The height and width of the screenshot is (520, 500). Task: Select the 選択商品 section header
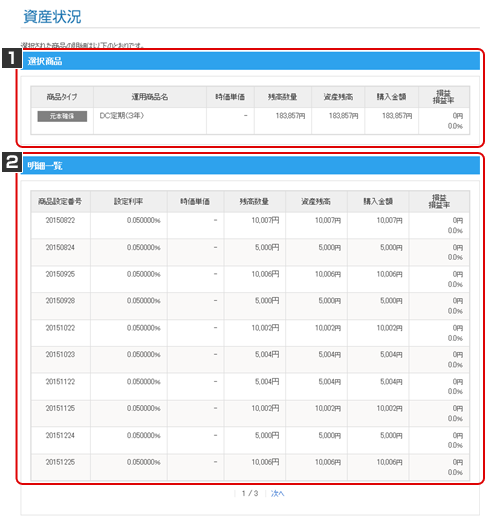pos(250,61)
